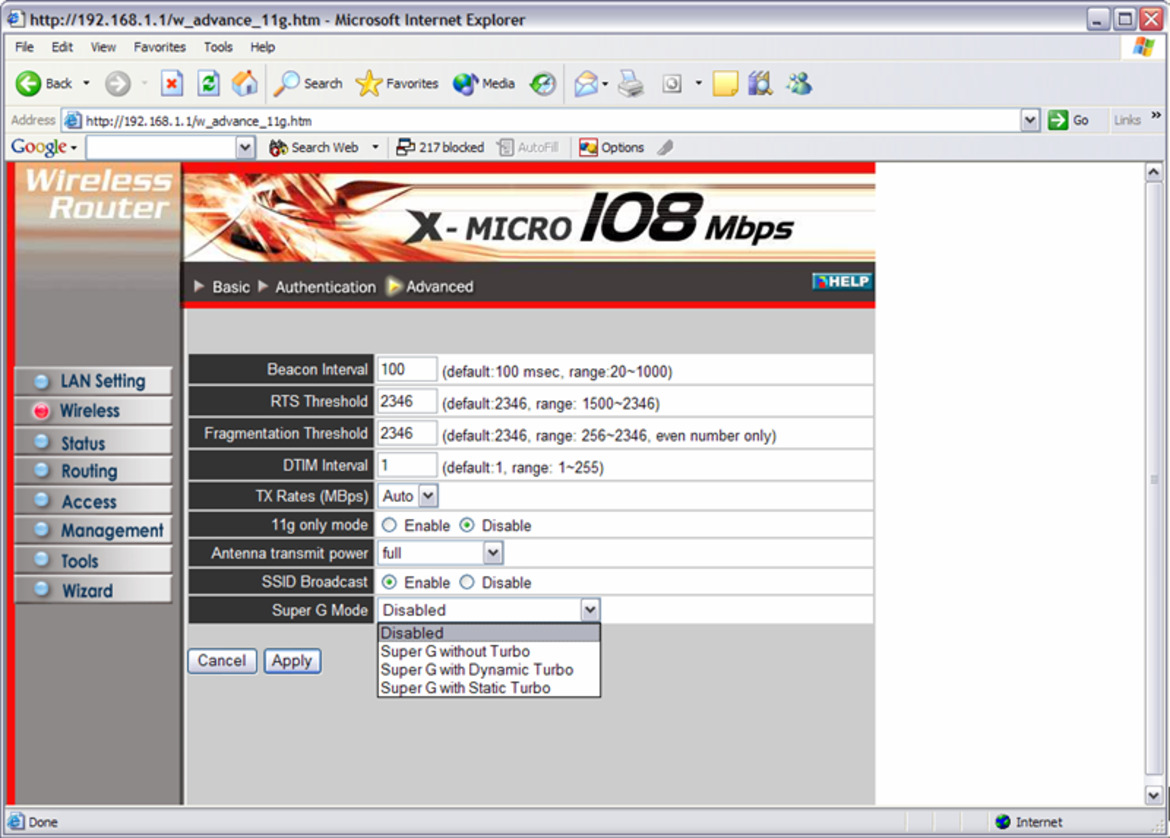Screen dimensions: 1170x838
Task: Open the Access sidebar item
Action: click(93, 501)
